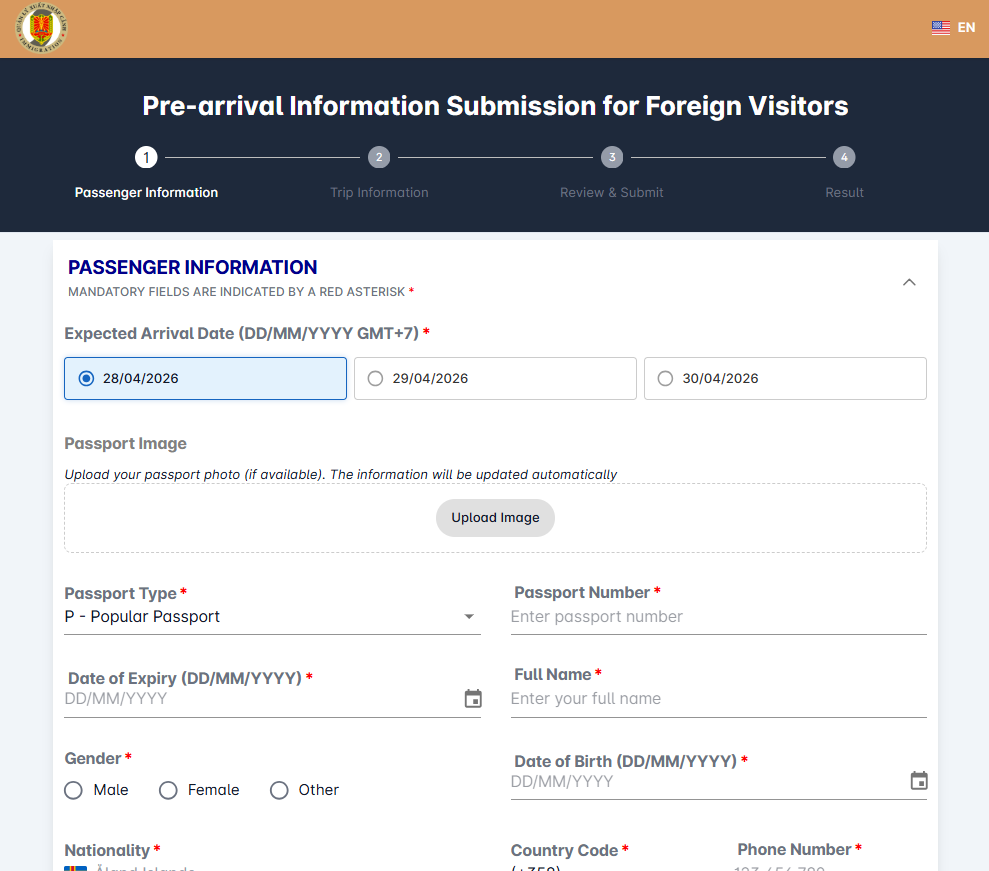Open the Date of Birth calendar icon
Screen dimensions: 989x871
tap(918, 780)
